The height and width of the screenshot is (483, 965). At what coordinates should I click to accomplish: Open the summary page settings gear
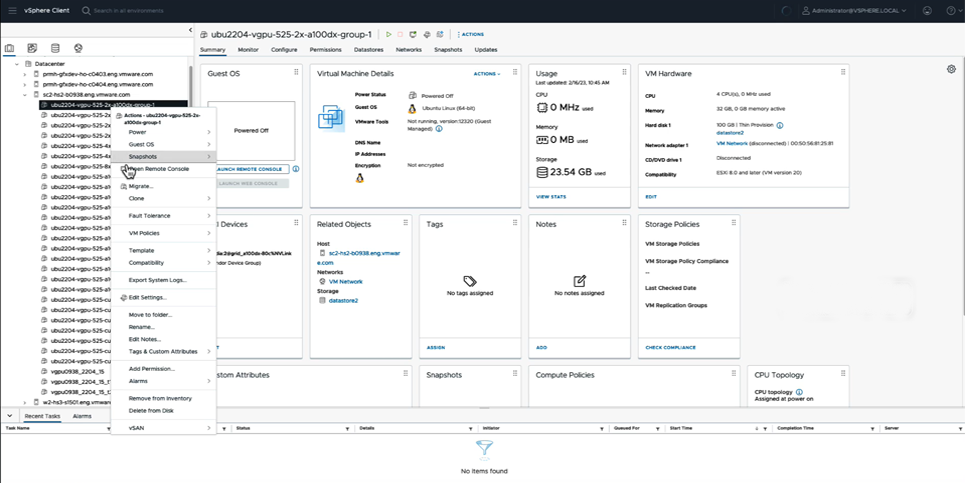[951, 69]
